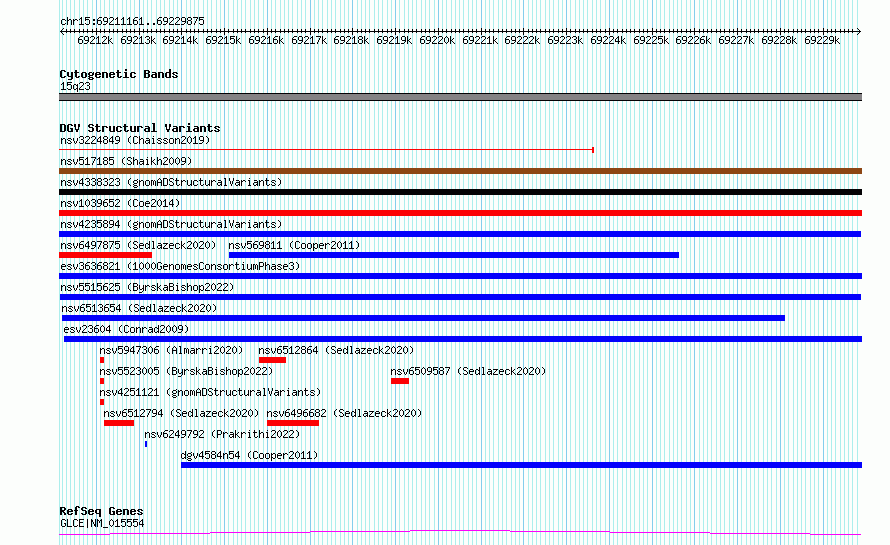Open the dgv4584n54 (Cooper2011) label
This screenshot has height=545, width=890.
pos(249,455)
